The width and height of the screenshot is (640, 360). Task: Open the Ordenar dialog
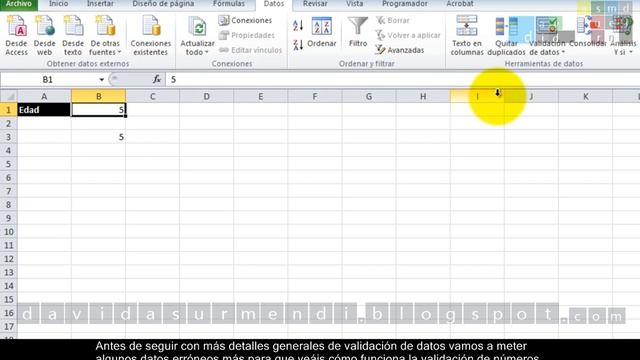(322, 33)
